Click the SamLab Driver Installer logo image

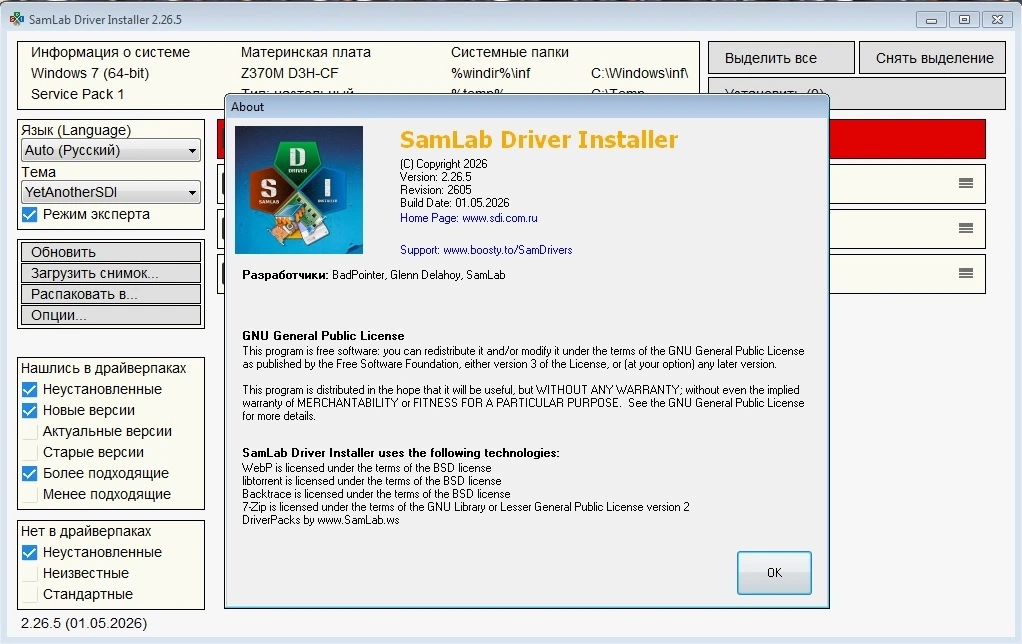click(x=299, y=190)
